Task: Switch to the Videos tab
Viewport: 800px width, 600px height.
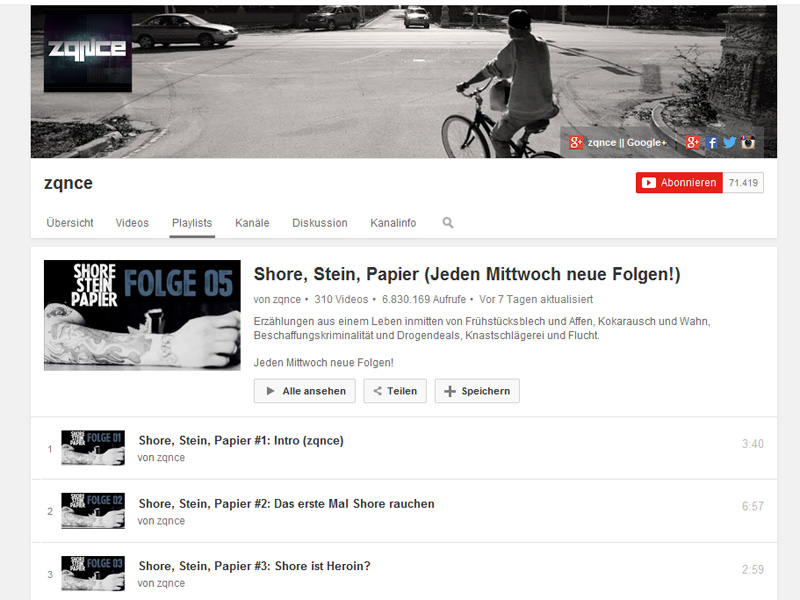Action: click(132, 223)
